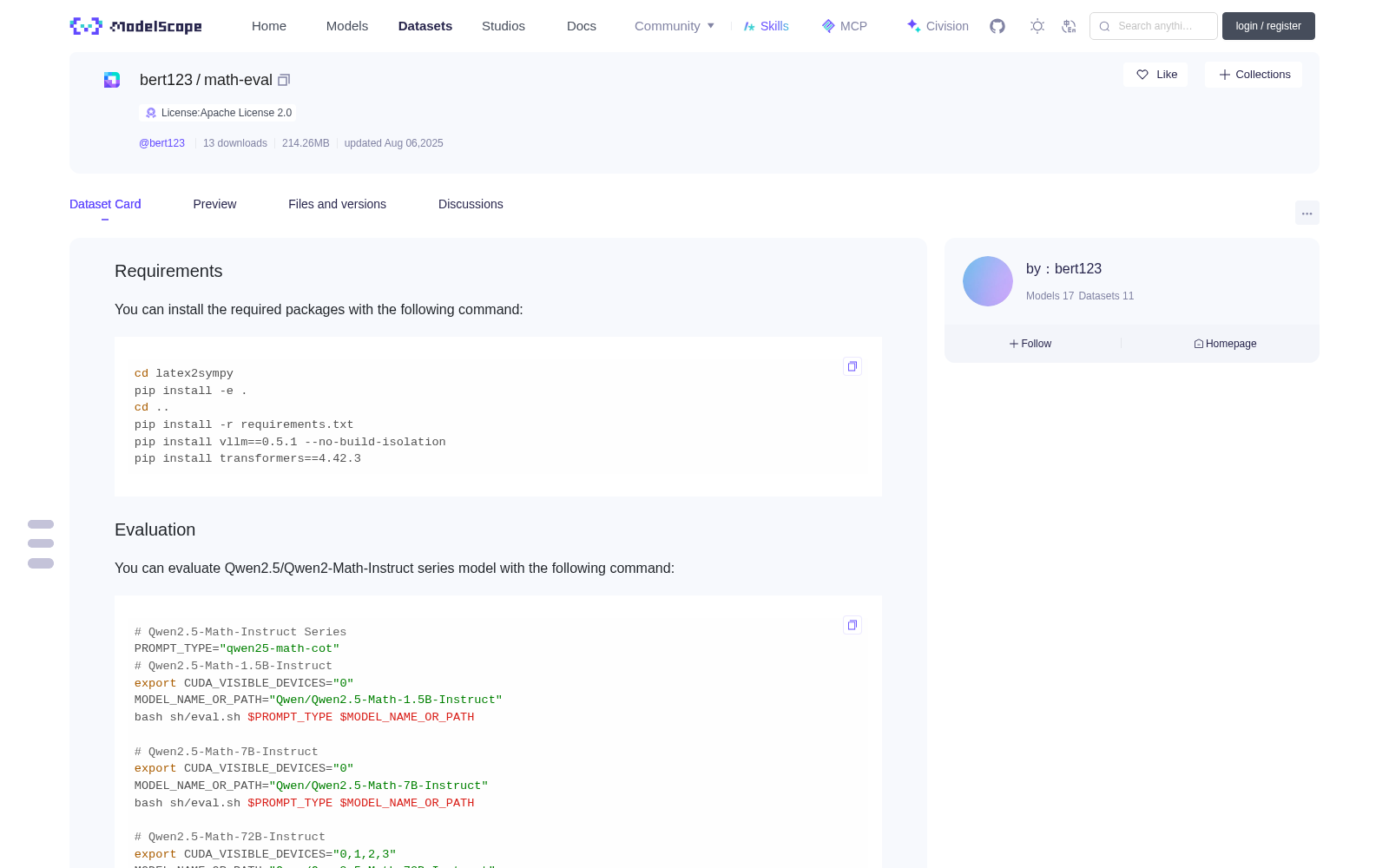Image resolution: width=1389 pixels, height=868 pixels.
Task: Follow the author bert123
Action: [1030, 344]
